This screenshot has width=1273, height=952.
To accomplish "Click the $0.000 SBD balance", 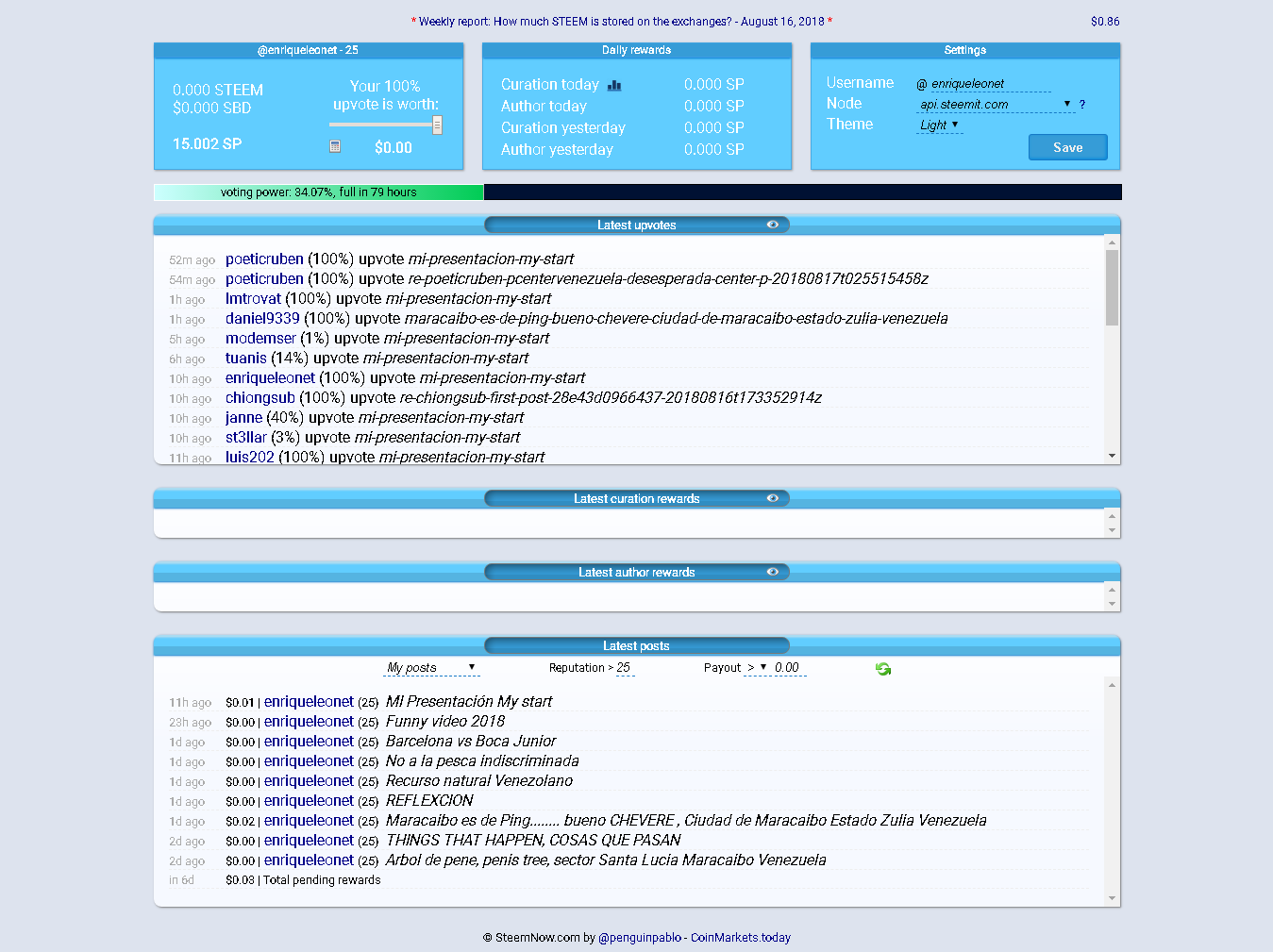I will click(x=211, y=108).
